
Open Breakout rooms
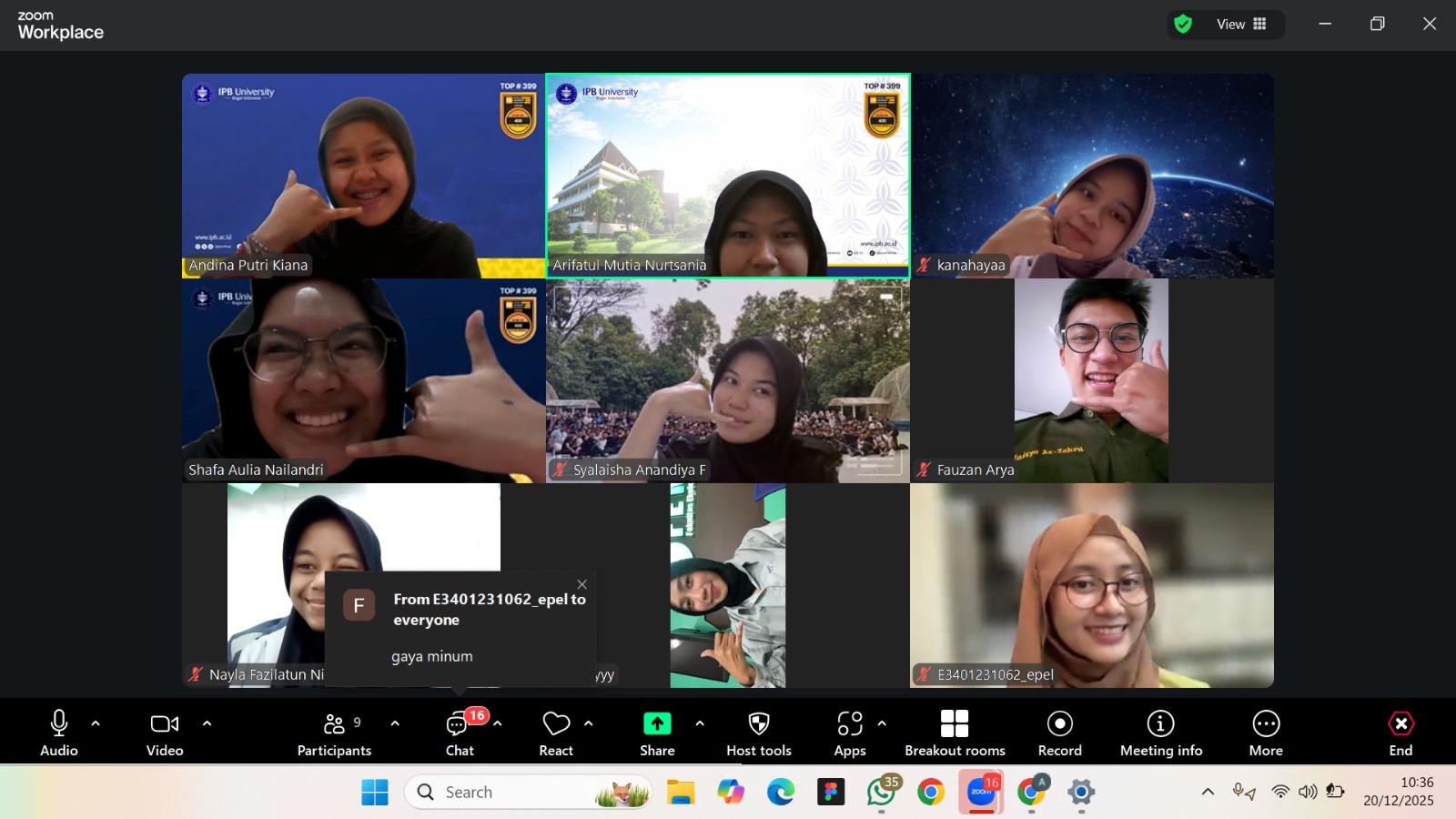tap(955, 732)
